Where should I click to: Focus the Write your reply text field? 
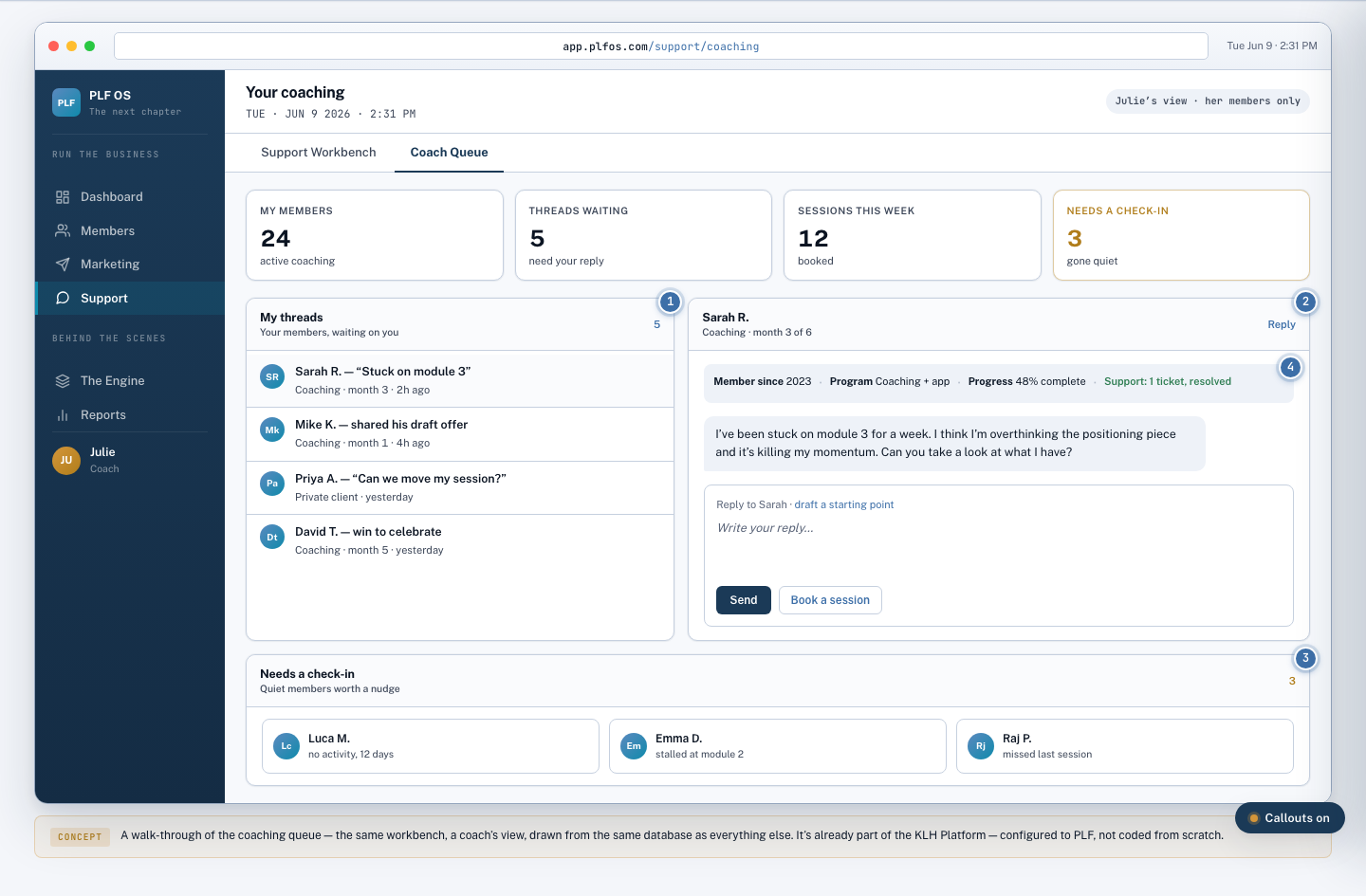999,548
